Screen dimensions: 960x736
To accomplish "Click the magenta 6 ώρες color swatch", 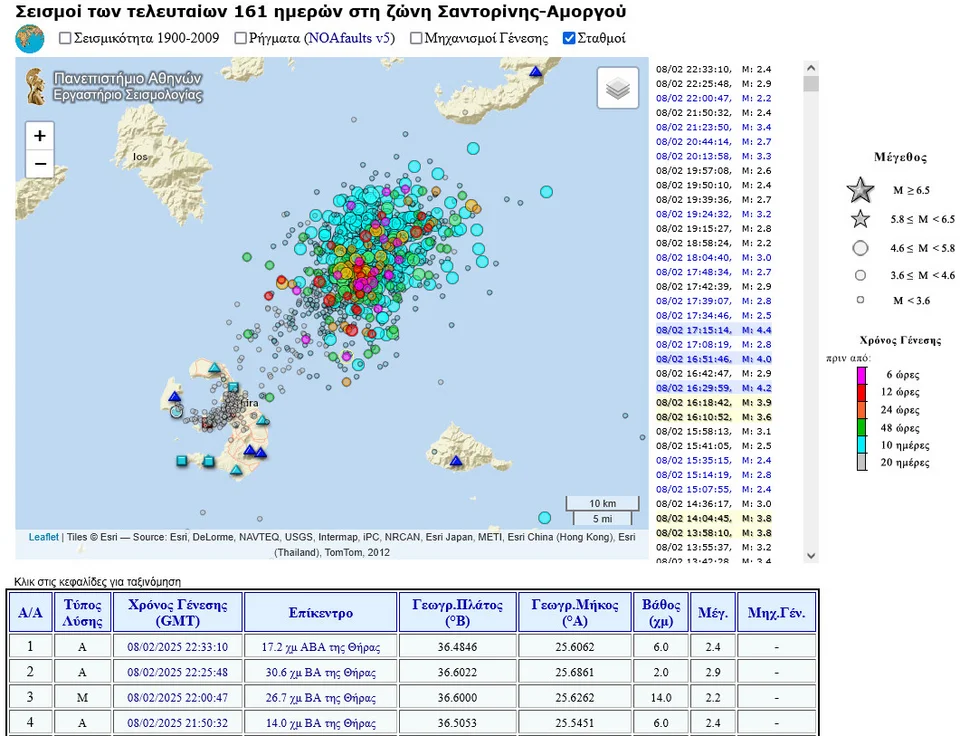I will click(x=860, y=375).
